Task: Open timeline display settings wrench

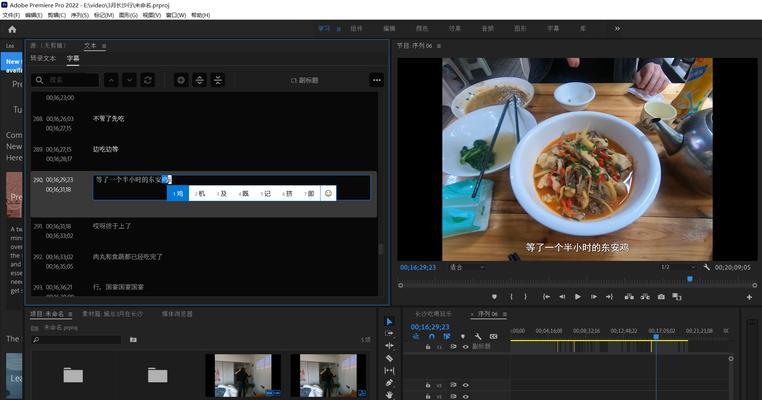Action: [x=478, y=336]
